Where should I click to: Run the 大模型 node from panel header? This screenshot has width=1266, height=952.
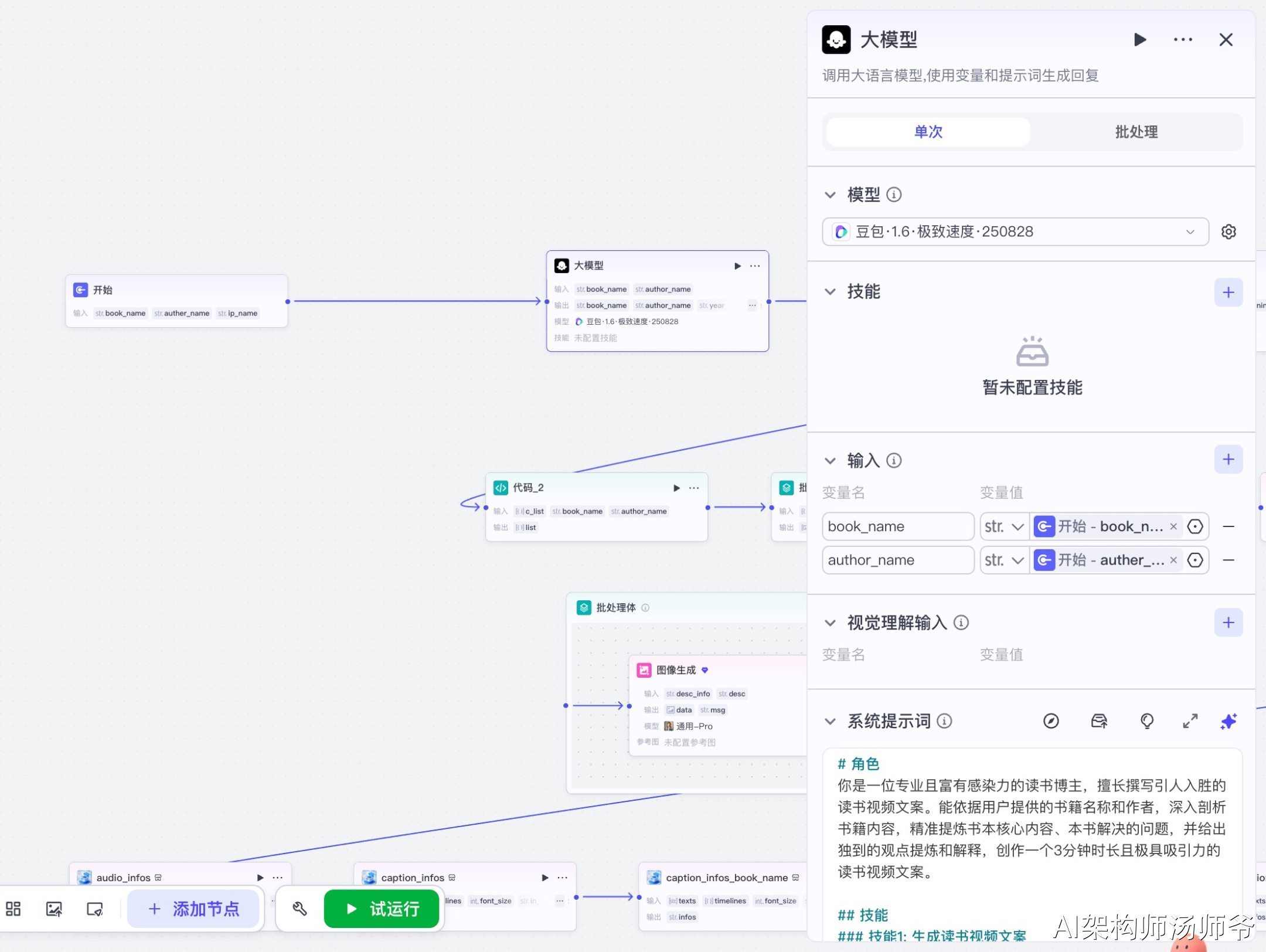pos(1139,40)
